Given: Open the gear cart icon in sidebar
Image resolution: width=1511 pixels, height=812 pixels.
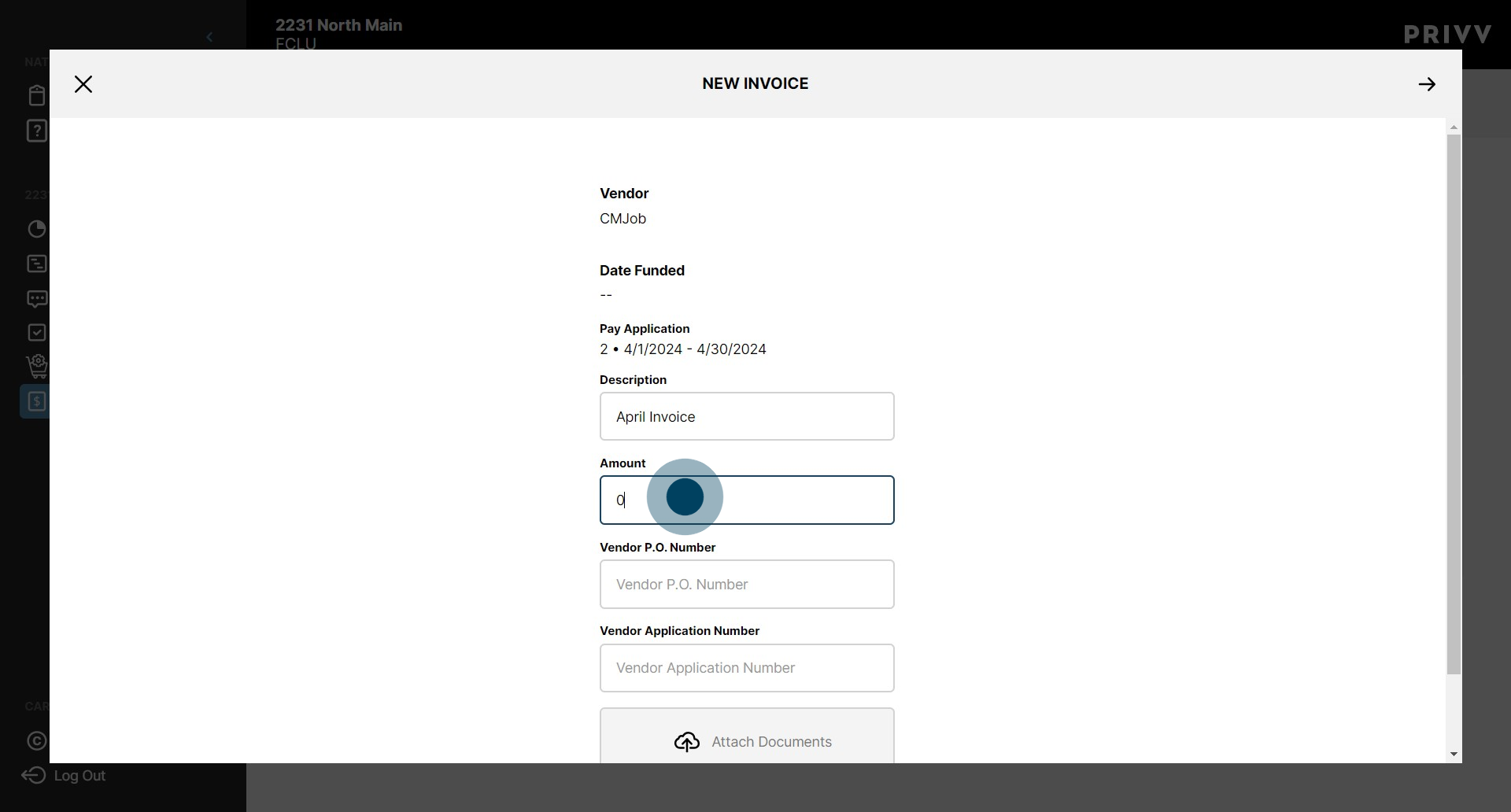Looking at the screenshot, I should tap(37, 367).
